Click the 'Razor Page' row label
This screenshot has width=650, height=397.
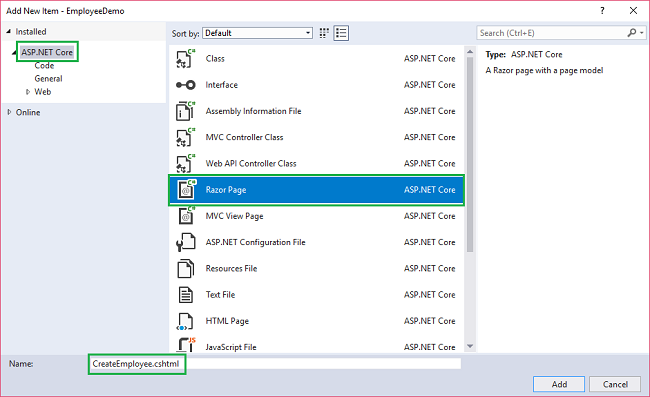[x=226, y=190]
